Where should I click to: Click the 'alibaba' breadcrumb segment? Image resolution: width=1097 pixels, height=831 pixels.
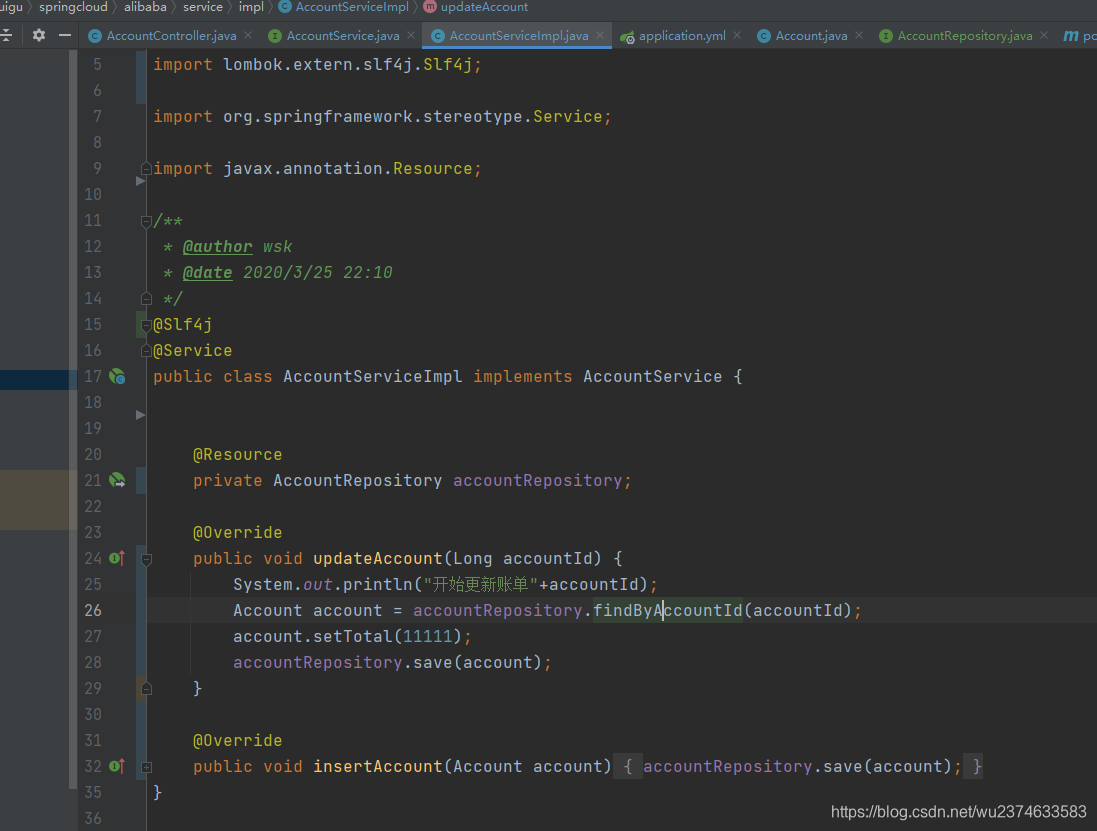(146, 7)
